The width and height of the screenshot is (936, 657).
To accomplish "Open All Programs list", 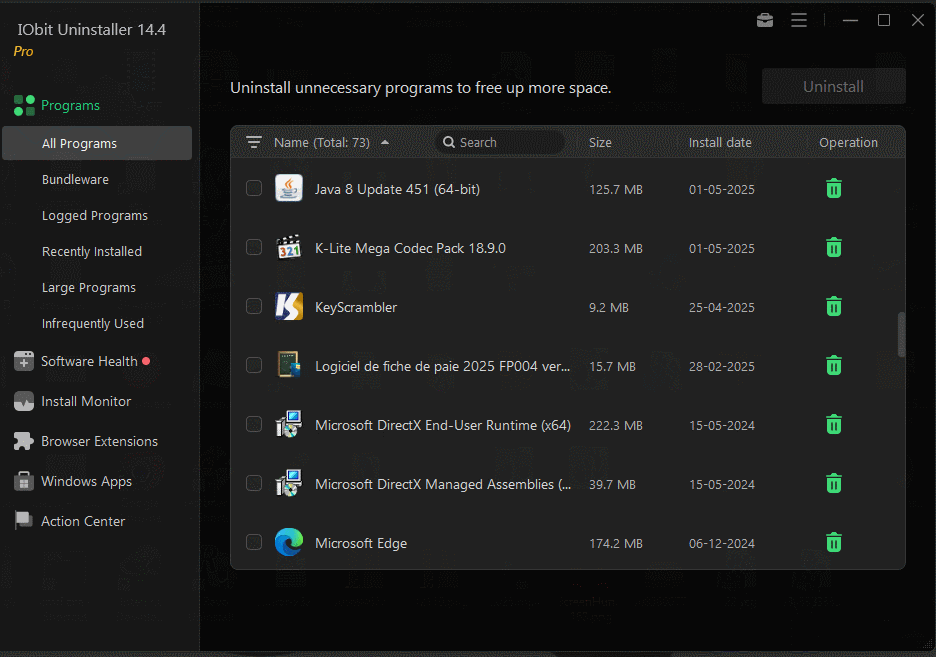I will click(97, 143).
